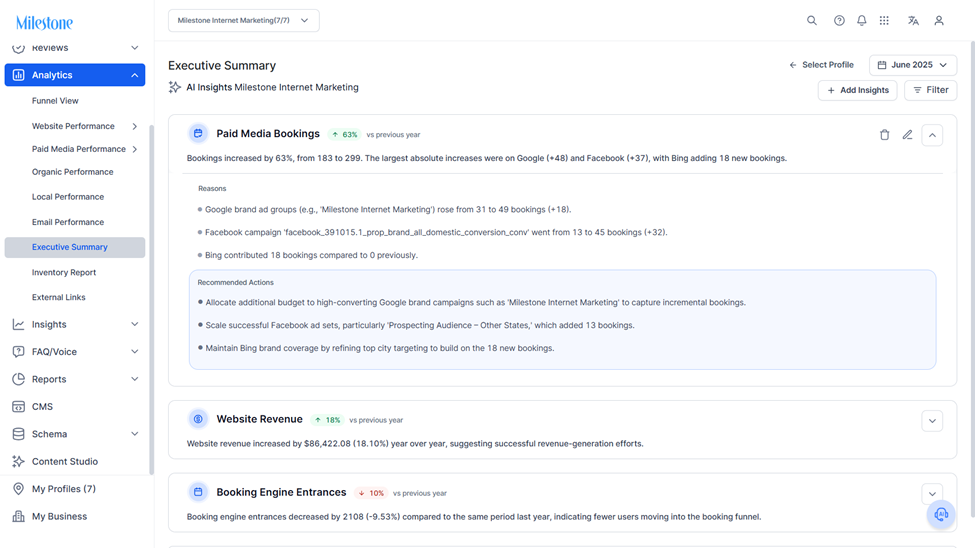
Task: Delete the Paid Media Bookings insight
Action: [884, 135]
